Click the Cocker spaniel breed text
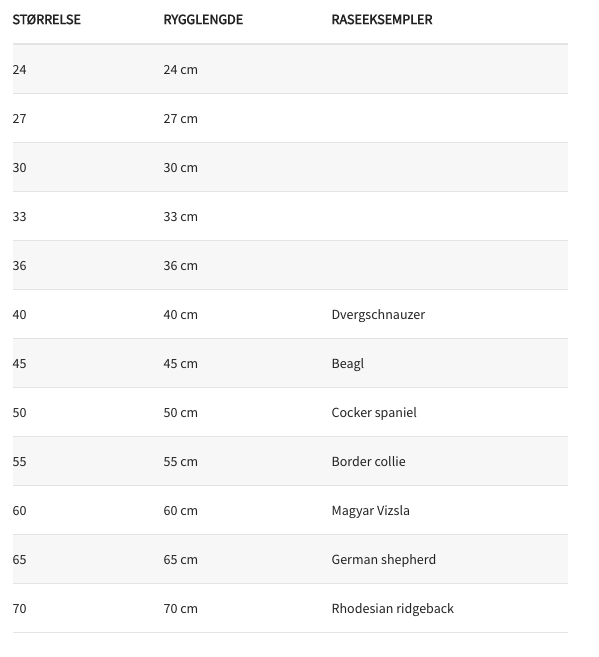Viewport: 599px width, 657px height. coord(374,413)
